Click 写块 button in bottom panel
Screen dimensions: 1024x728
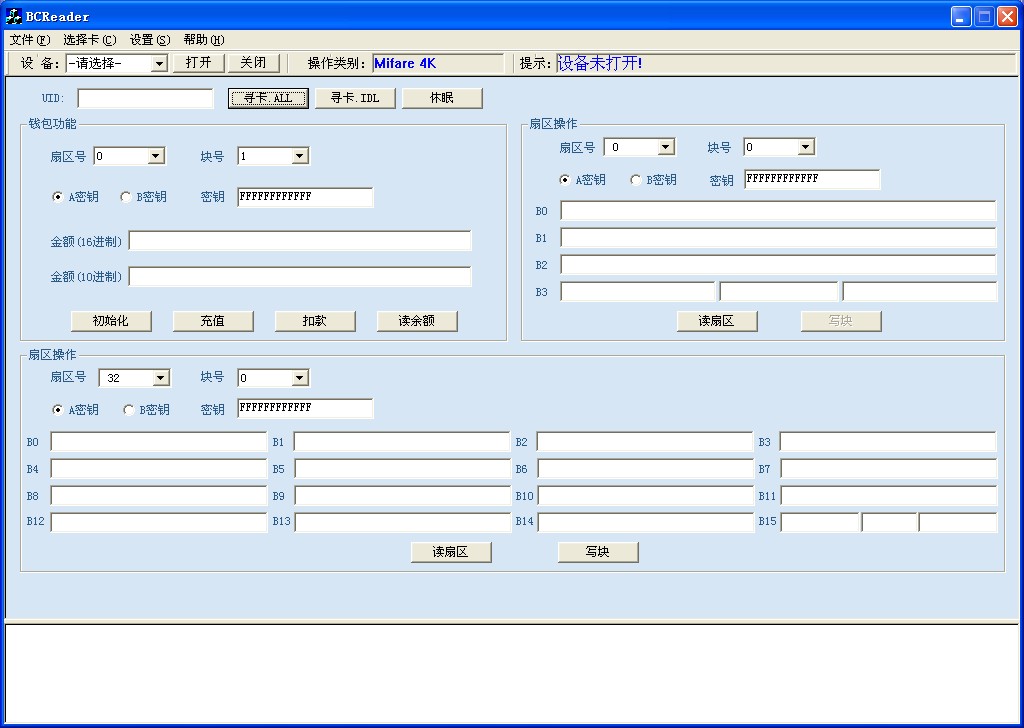[598, 552]
